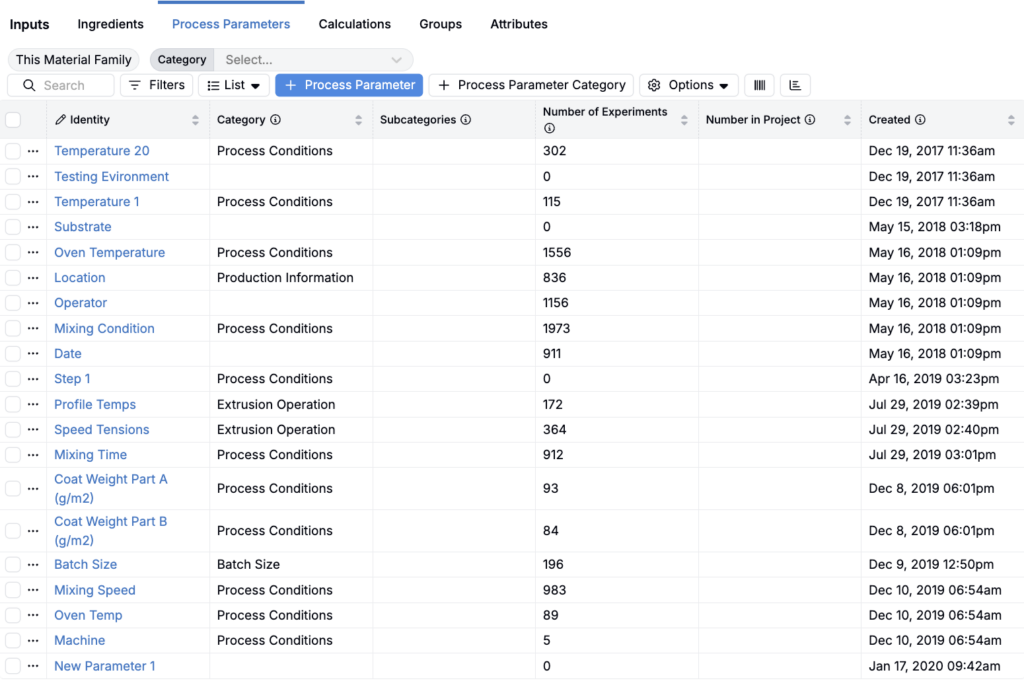The width and height of the screenshot is (1024, 695).
Task: Click info icon next to Subcategories header
Action: [466, 120]
